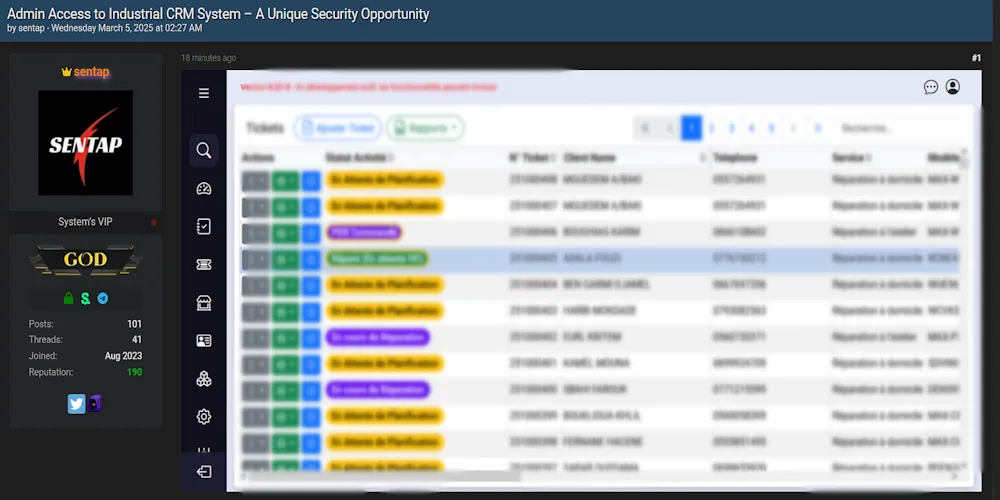Click the previous page arrow in pagination
The height and width of the screenshot is (500, 1000).
coord(669,128)
